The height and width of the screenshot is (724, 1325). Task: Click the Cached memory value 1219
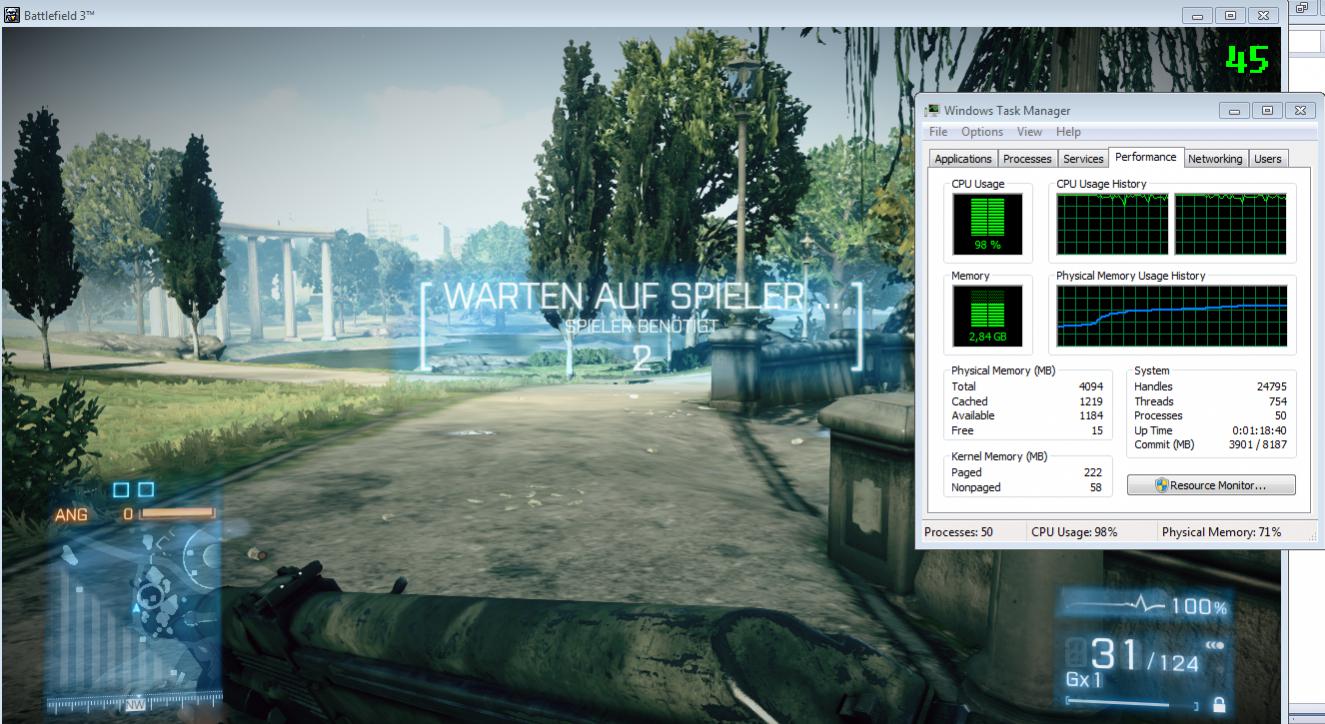[1090, 401]
